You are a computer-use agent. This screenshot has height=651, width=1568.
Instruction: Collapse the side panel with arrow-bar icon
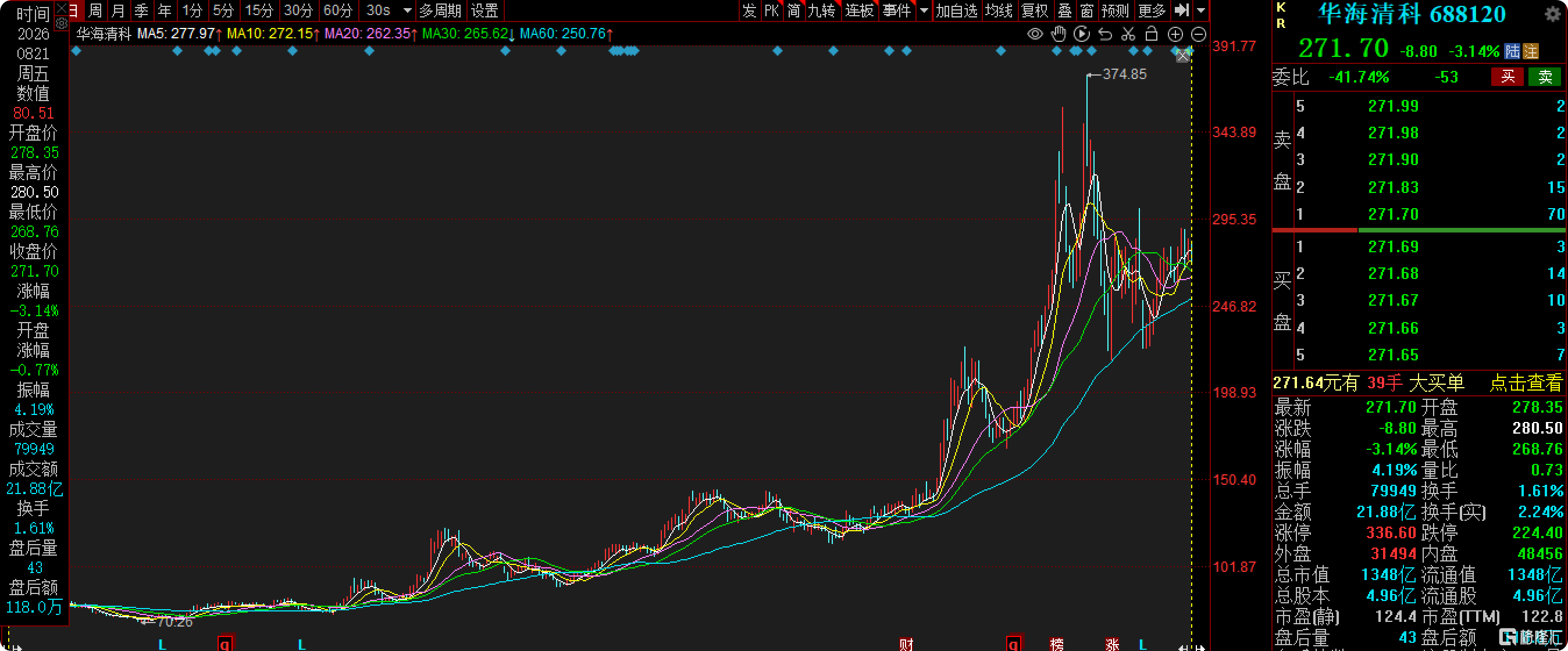click(1181, 10)
